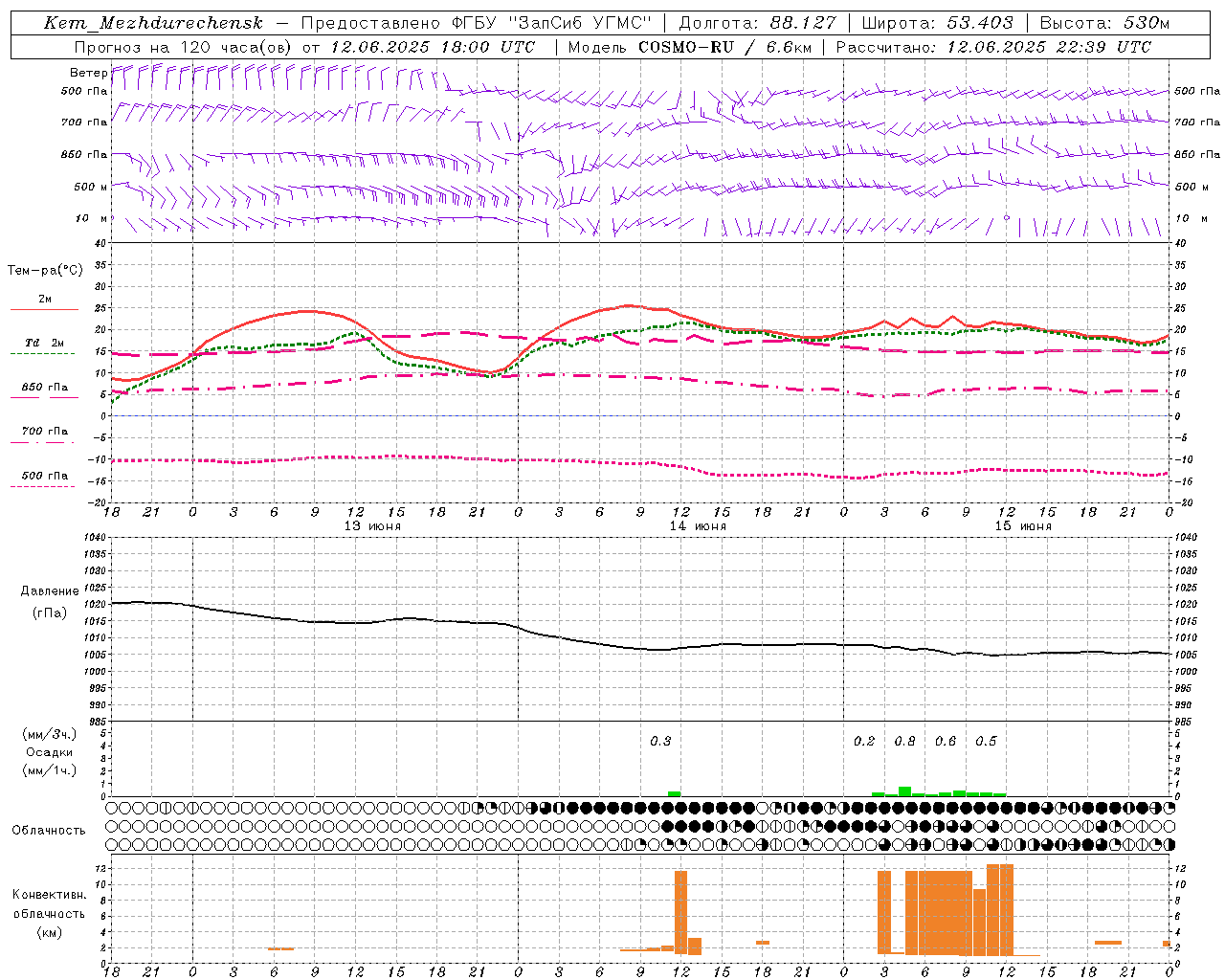The width and height of the screenshot is (1225, 980).
Task: Click the "0.5" precipitation amount value
Action: [x=986, y=741]
